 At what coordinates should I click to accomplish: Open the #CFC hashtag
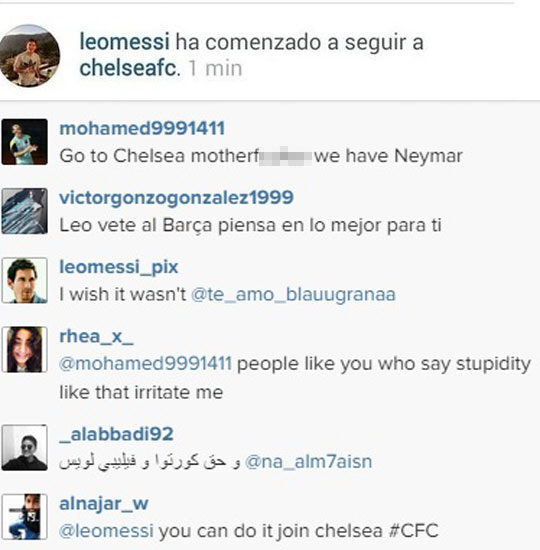pos(414,531)
